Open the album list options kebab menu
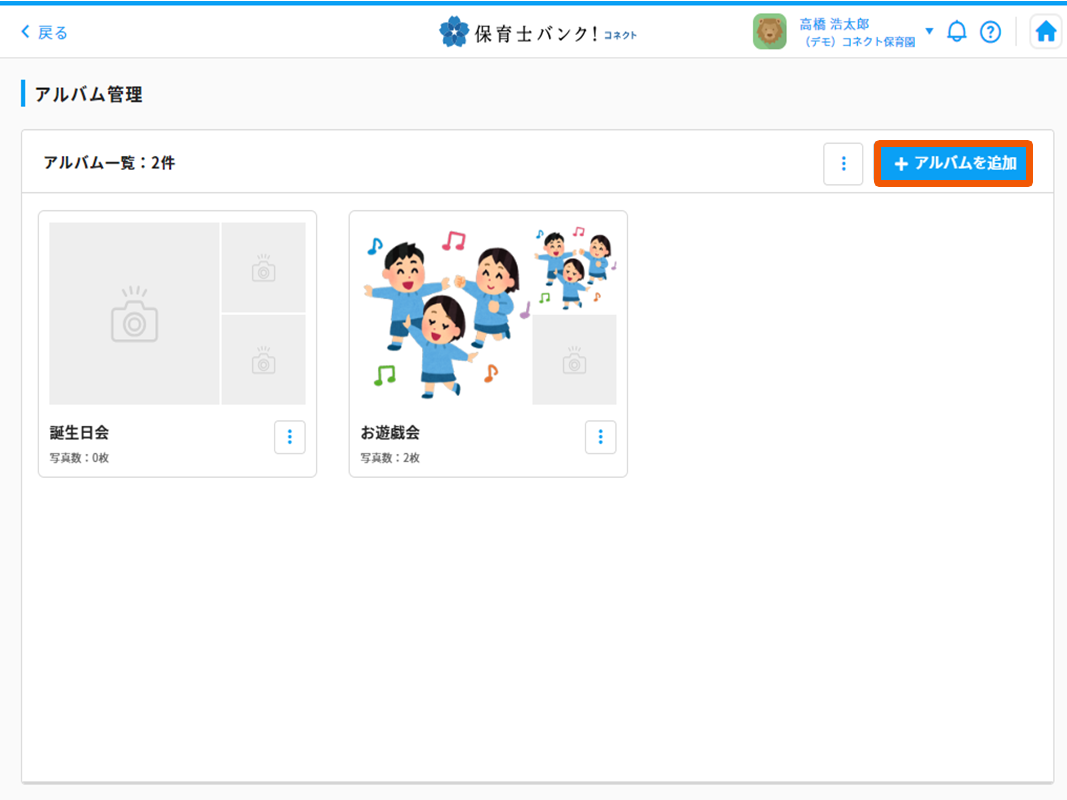Image resolution: width=1067 pixels, height=800 pixels. [843, 163]
